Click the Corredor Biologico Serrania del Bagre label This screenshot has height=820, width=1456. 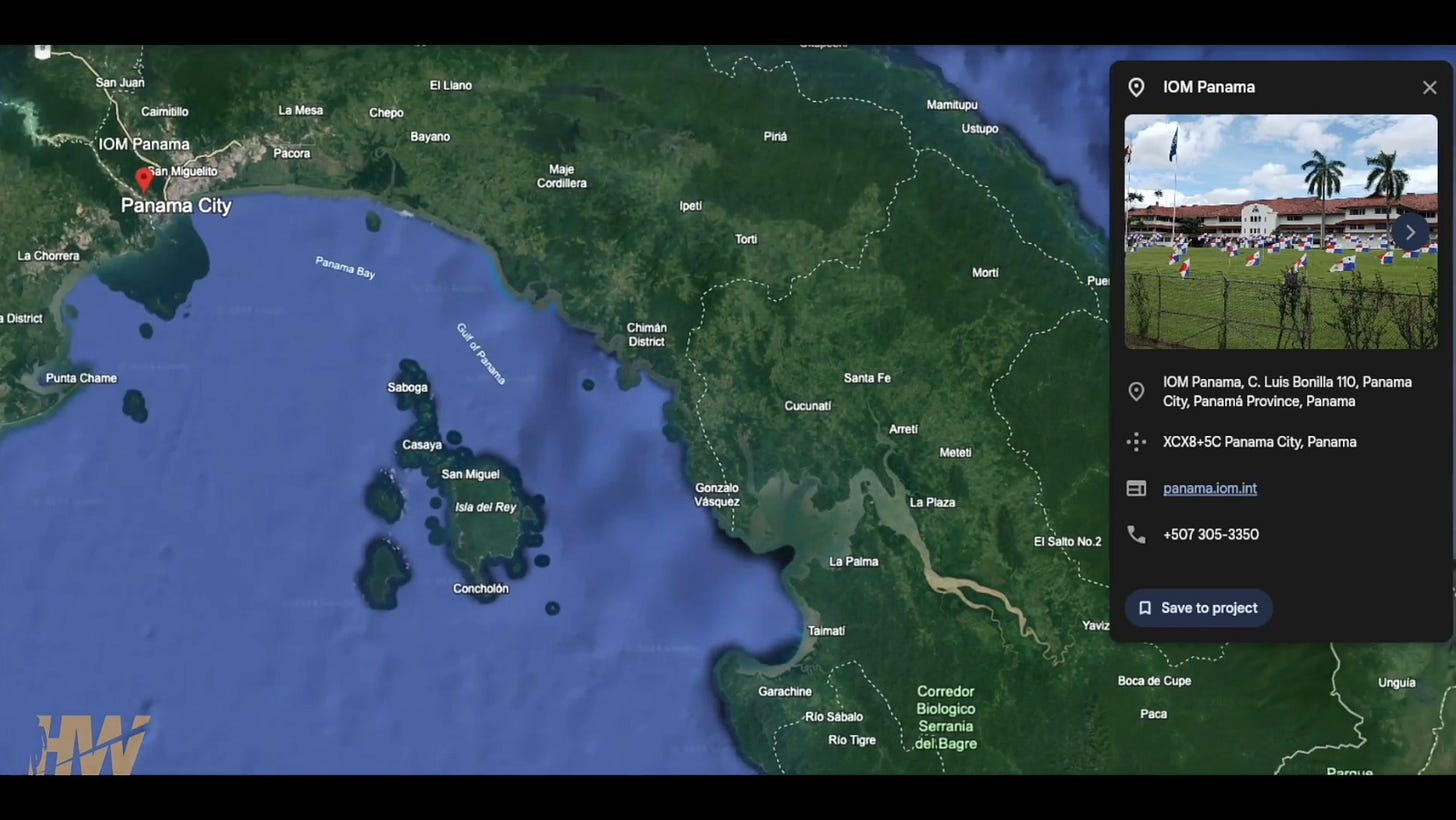(946, 717)
